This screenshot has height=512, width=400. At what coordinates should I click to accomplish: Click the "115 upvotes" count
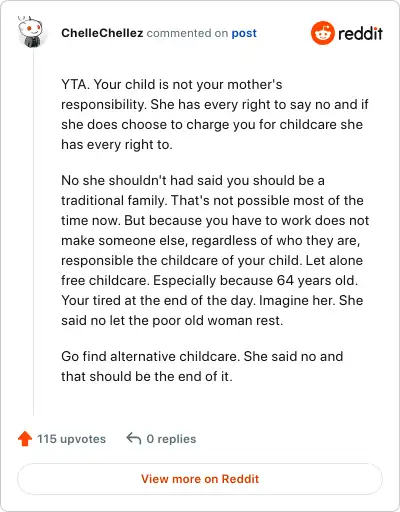click(71, 439)
